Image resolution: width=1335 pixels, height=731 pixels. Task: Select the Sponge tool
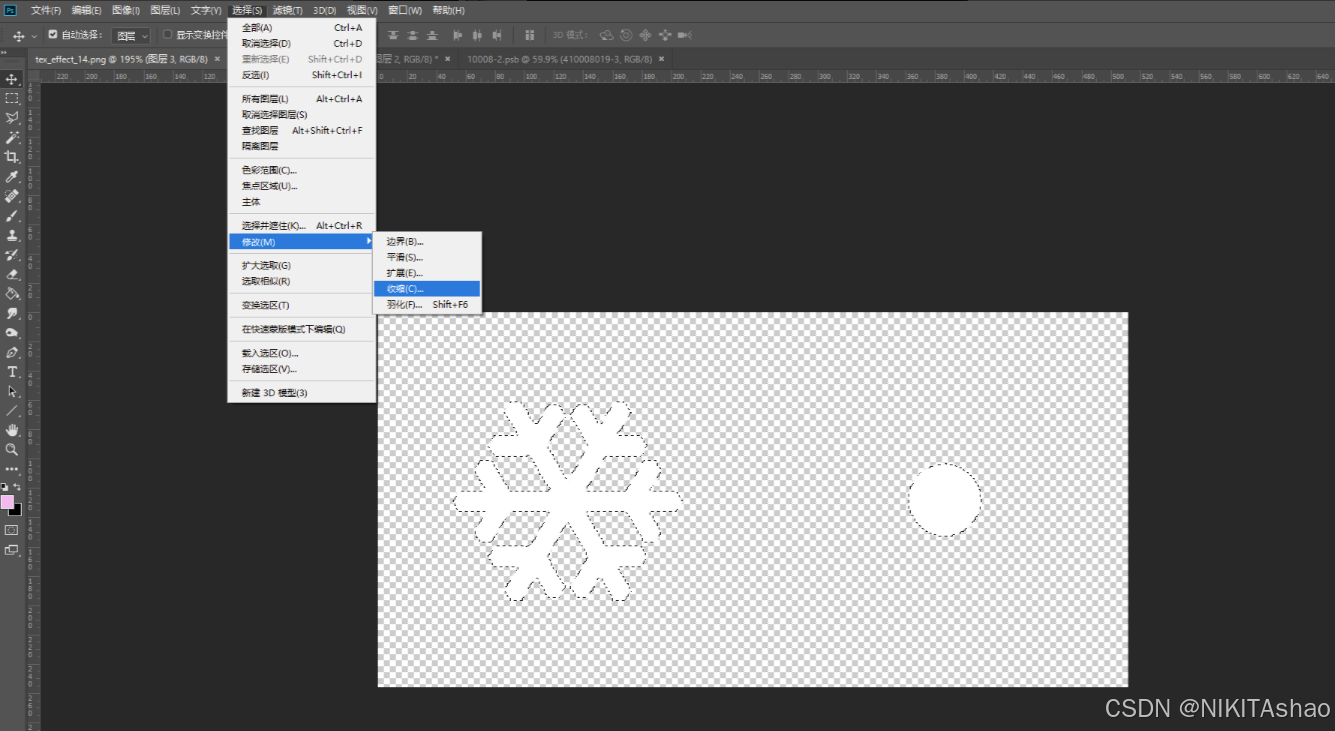[x=12, y=333]
